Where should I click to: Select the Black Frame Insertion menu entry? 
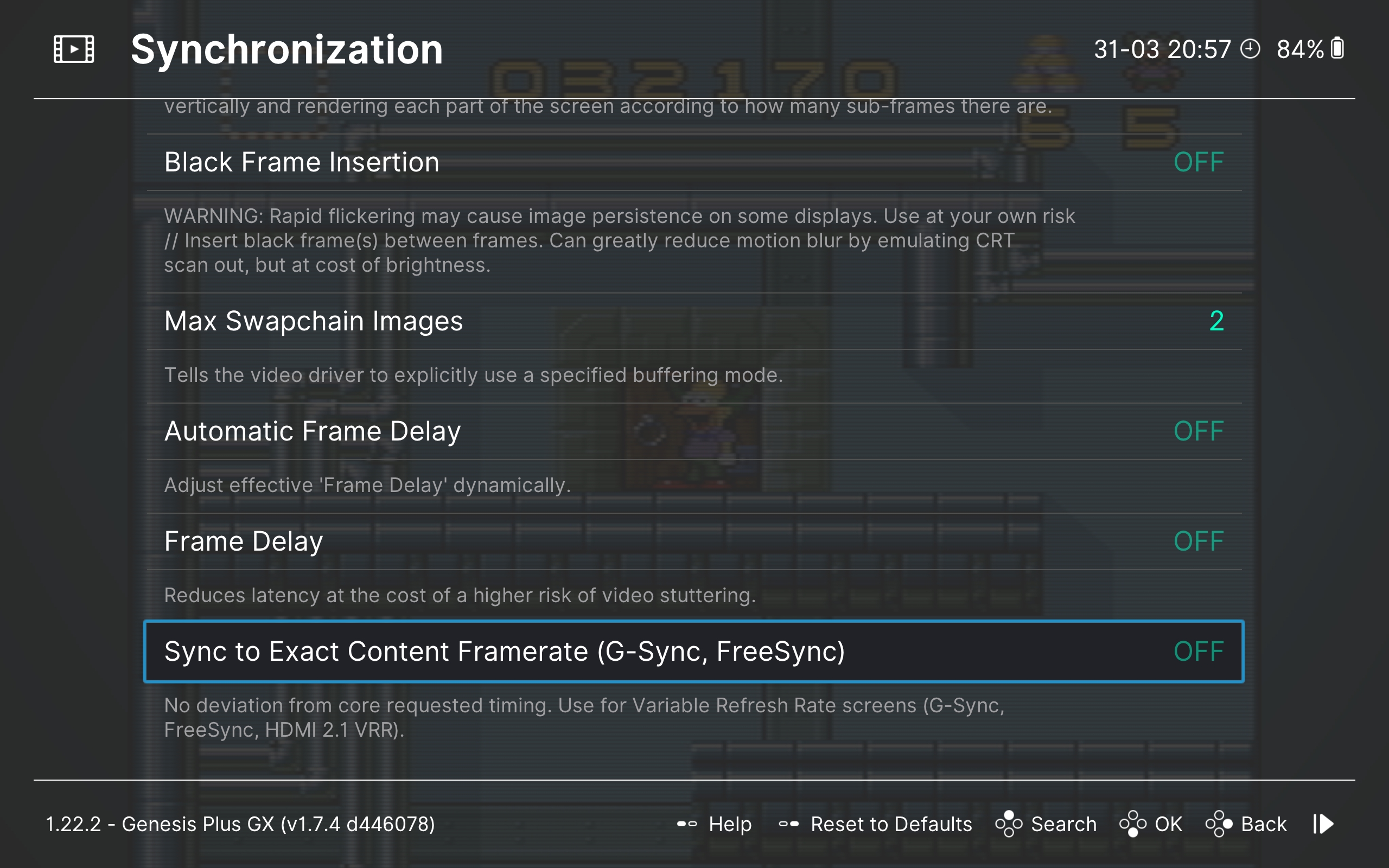(x=301, y=162)
